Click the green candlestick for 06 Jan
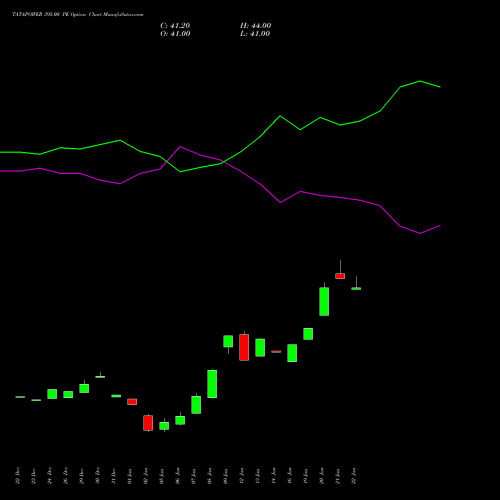Screen dimensions: 500x500 [180, 420]
